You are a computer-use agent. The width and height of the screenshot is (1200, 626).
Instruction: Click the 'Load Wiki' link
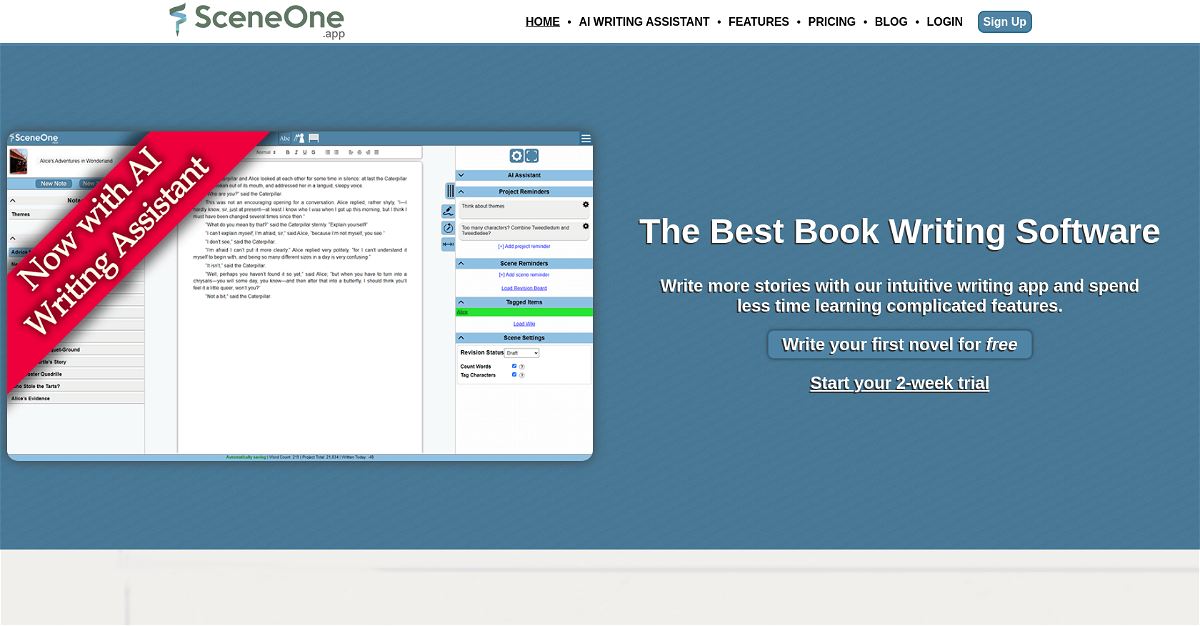pyautogui.click(x=524, y=324)
